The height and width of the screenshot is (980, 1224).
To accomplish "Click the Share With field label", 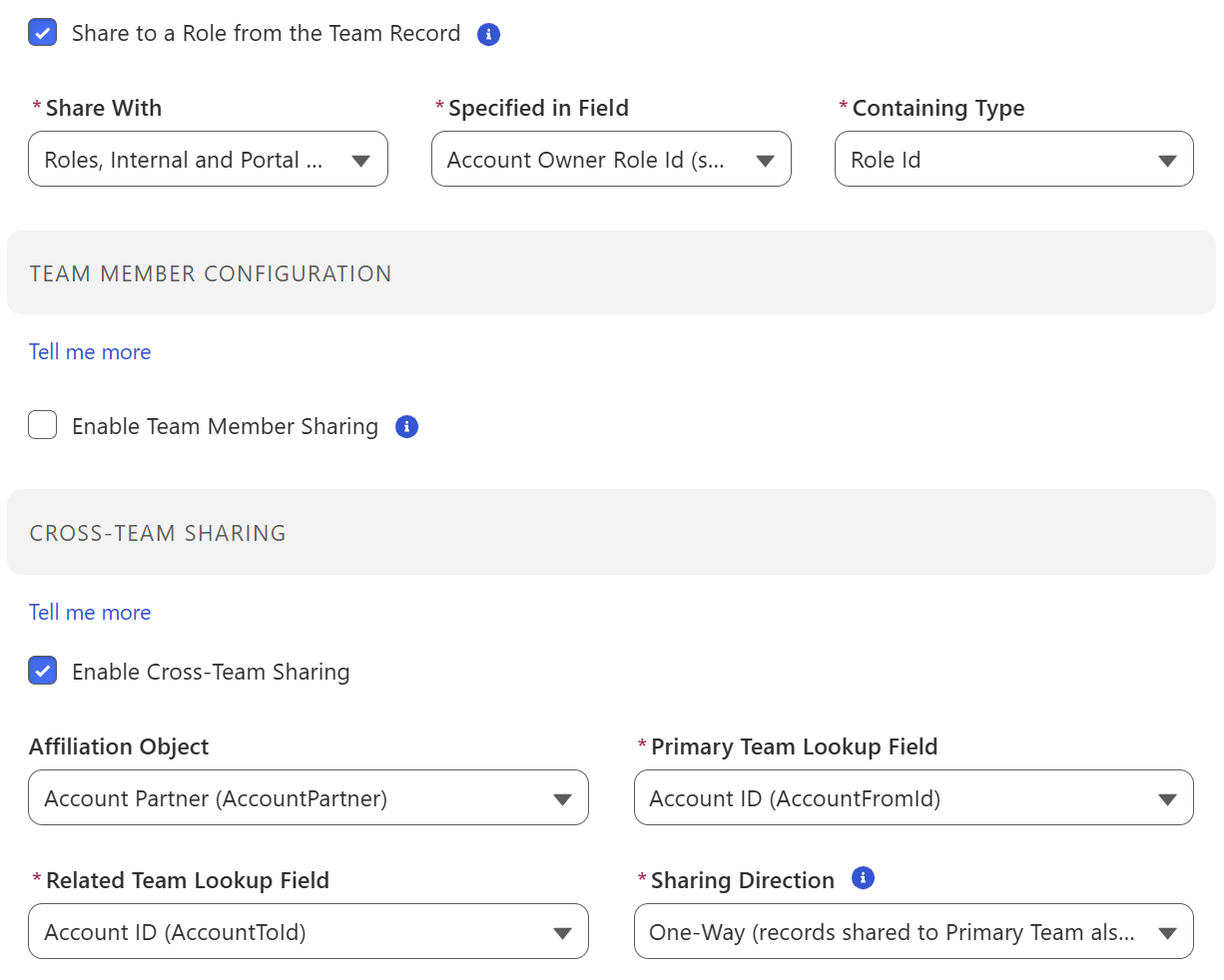I will tap(104, 108).
